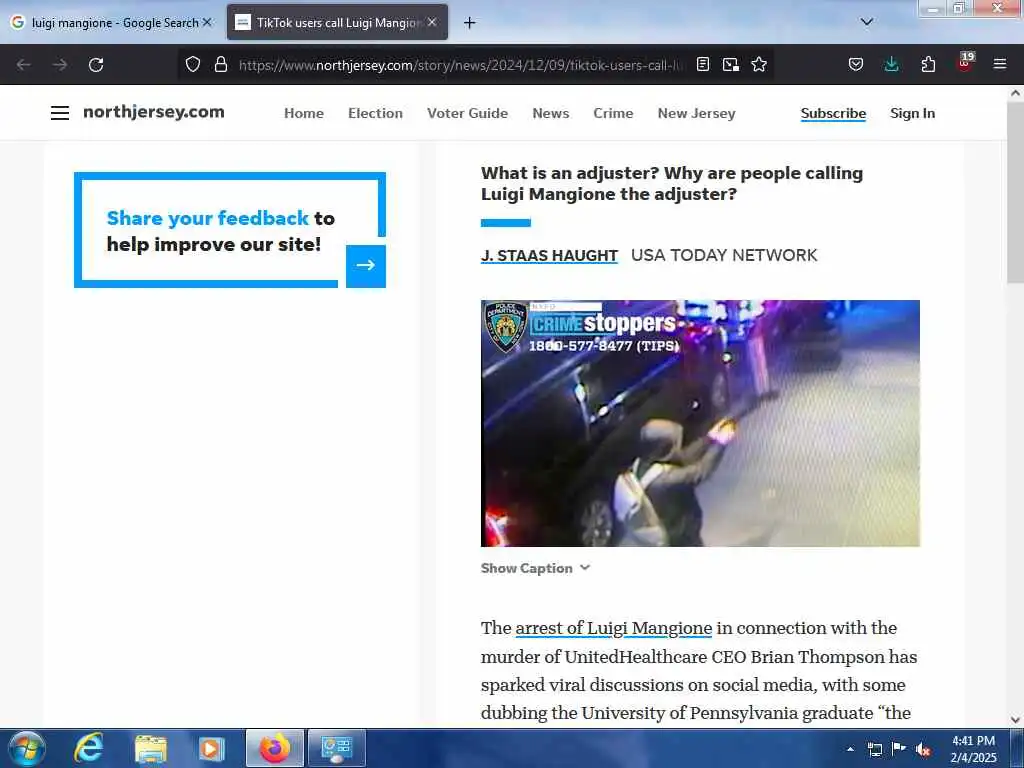Open Windows Explorer folder from taskbar
The height and width of the screenshot is (768, 1024).
151,748
